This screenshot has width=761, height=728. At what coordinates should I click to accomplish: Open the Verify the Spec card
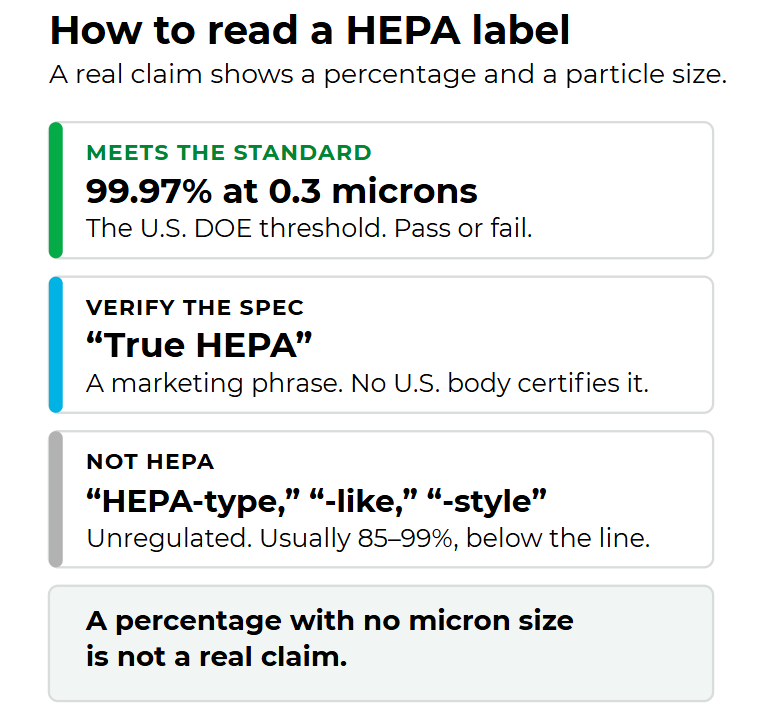point(381,345)
